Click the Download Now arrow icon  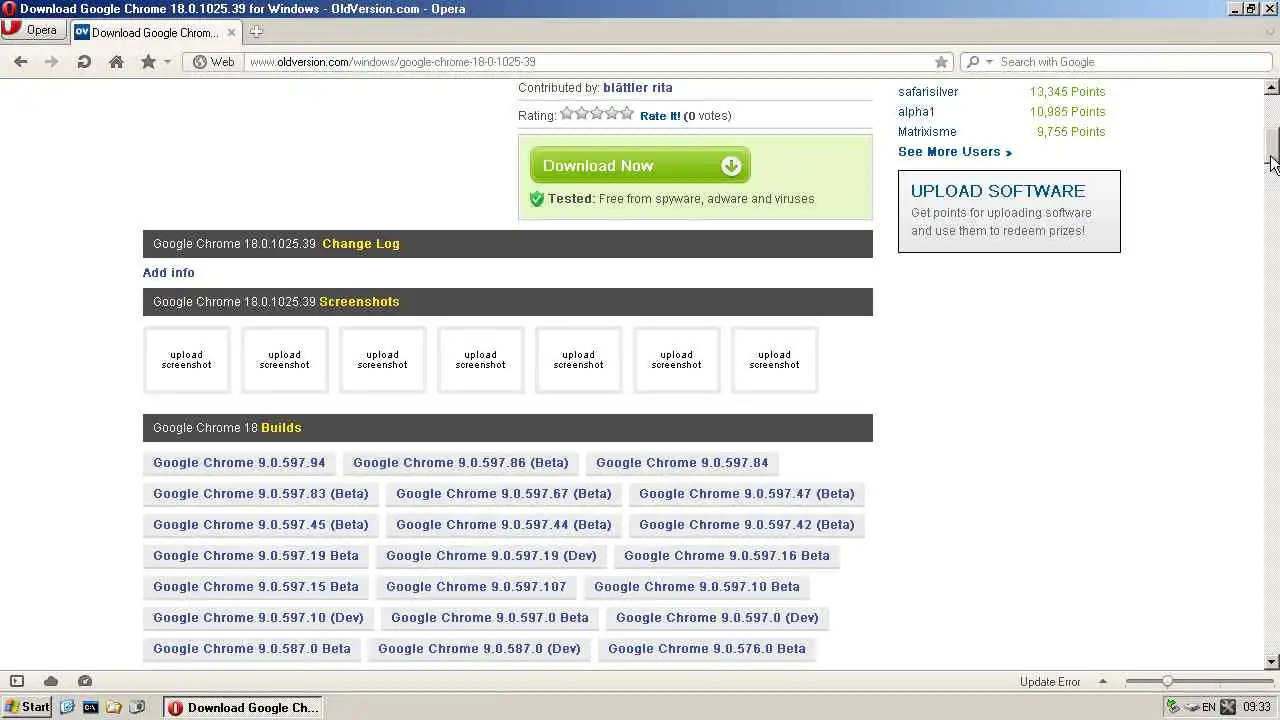tap(731, 166)
